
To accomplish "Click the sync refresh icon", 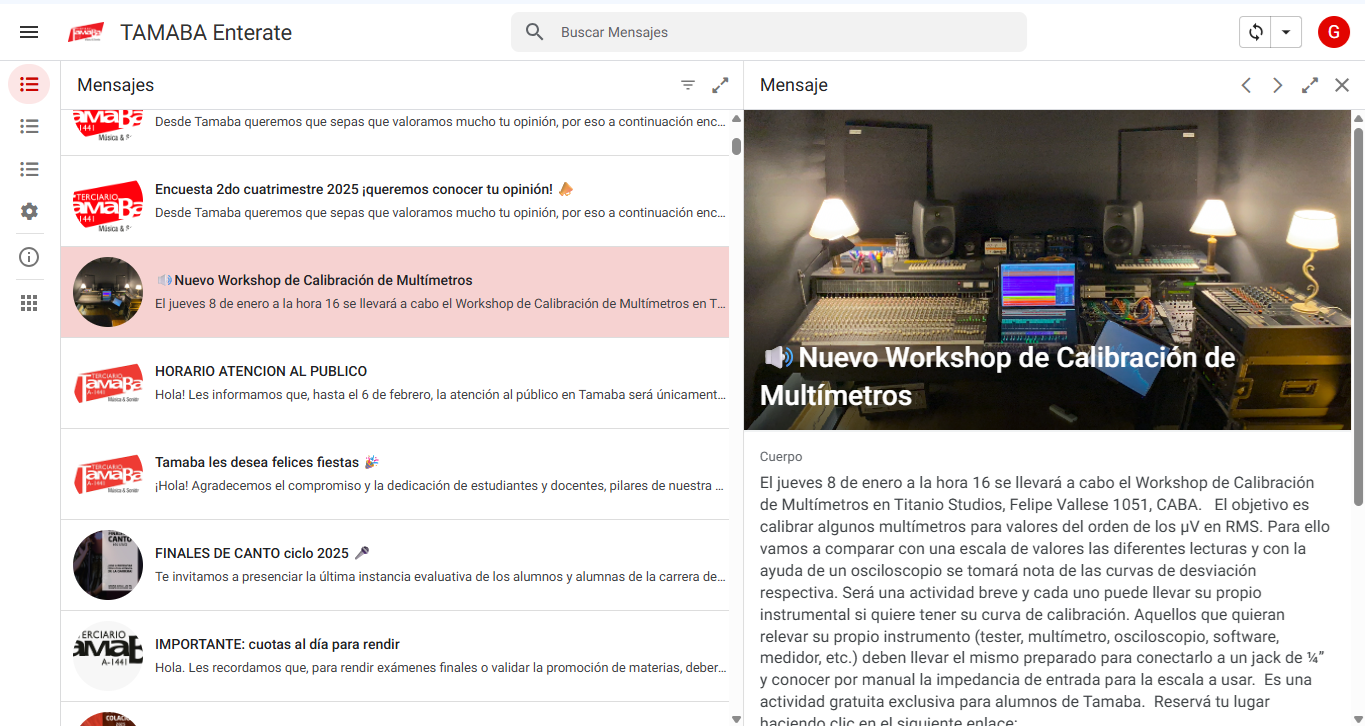I will (1255, 32).
